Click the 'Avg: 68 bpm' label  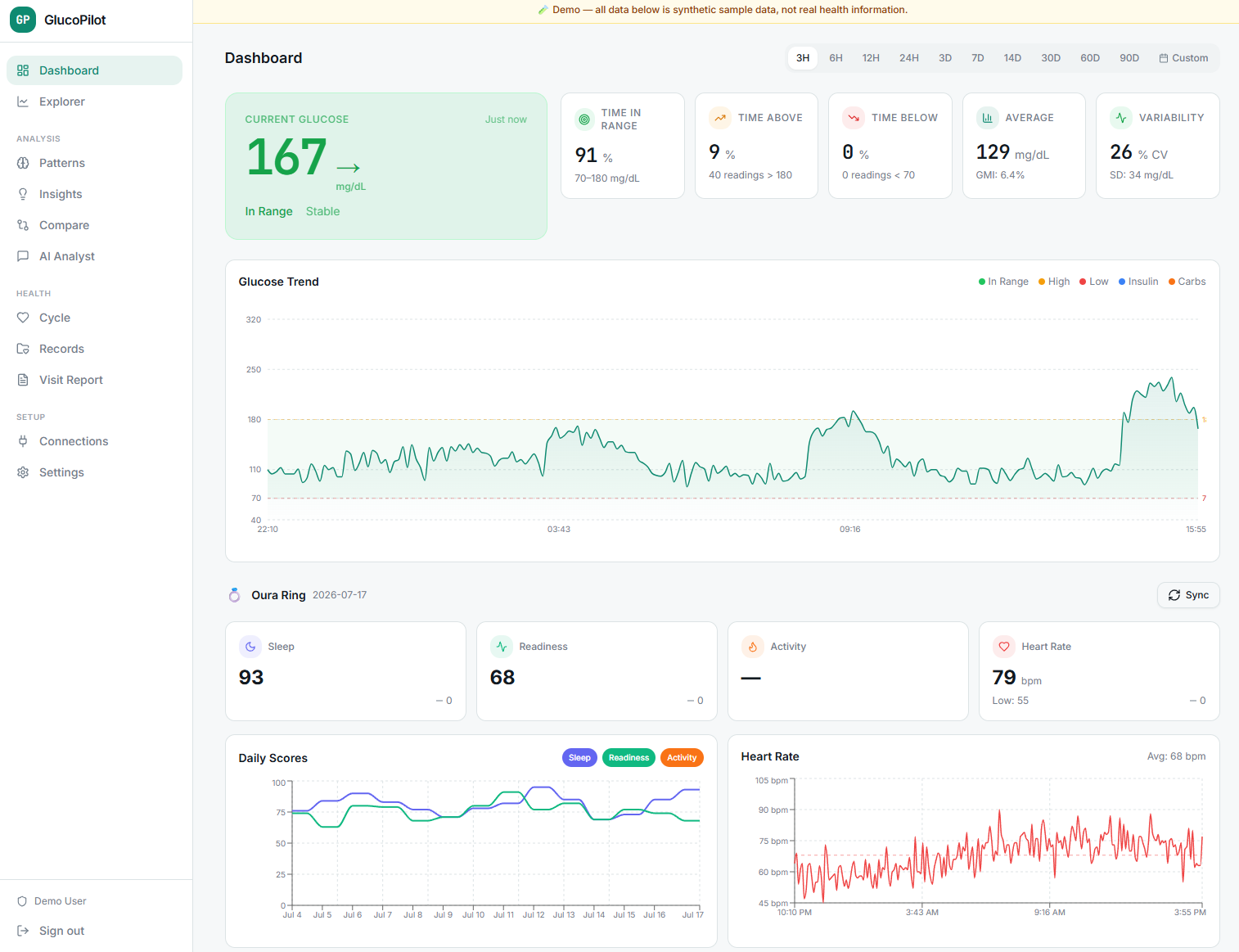[1176, 756]
